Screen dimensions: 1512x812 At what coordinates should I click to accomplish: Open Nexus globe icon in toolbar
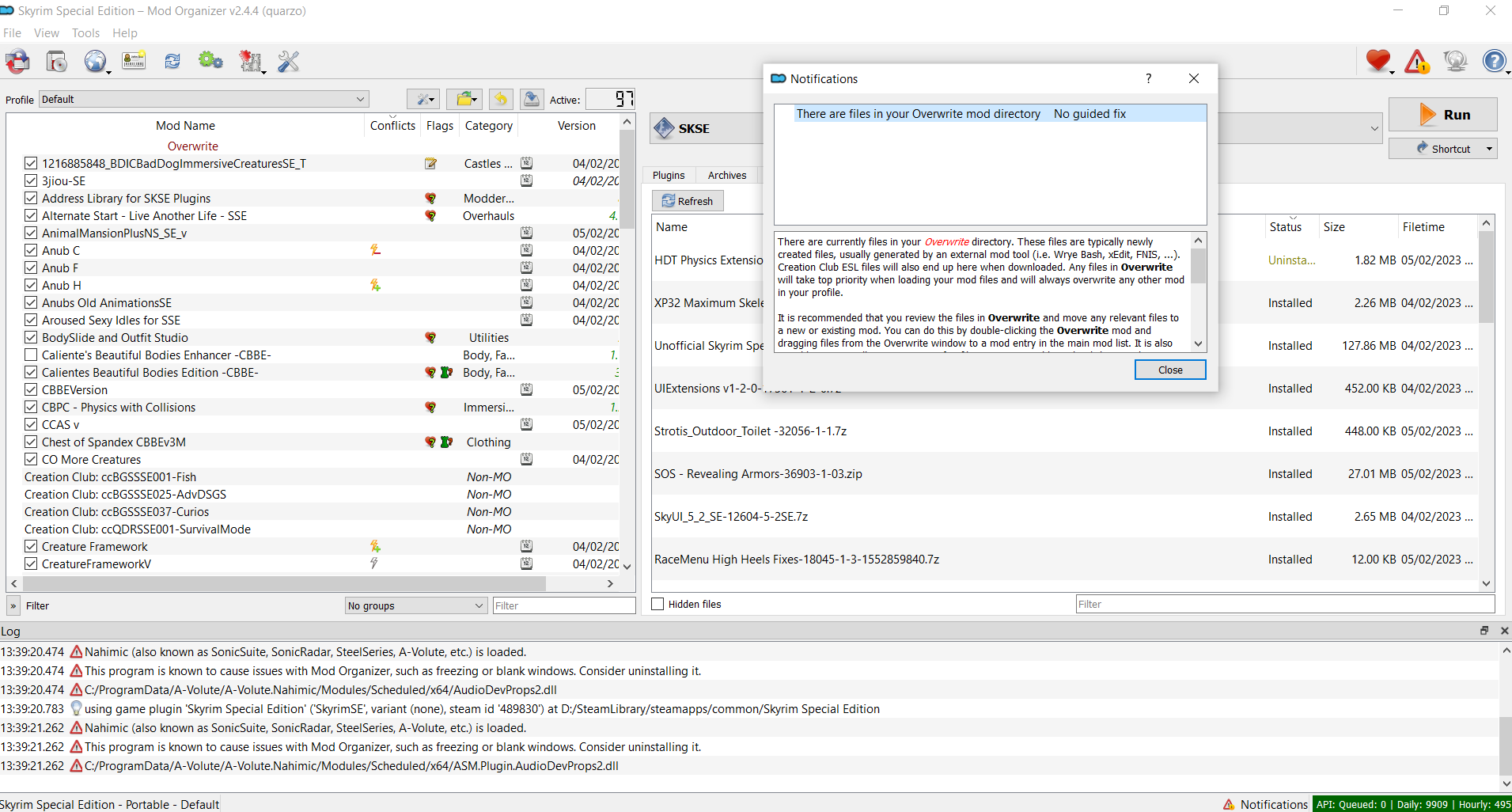pos(95,61)
